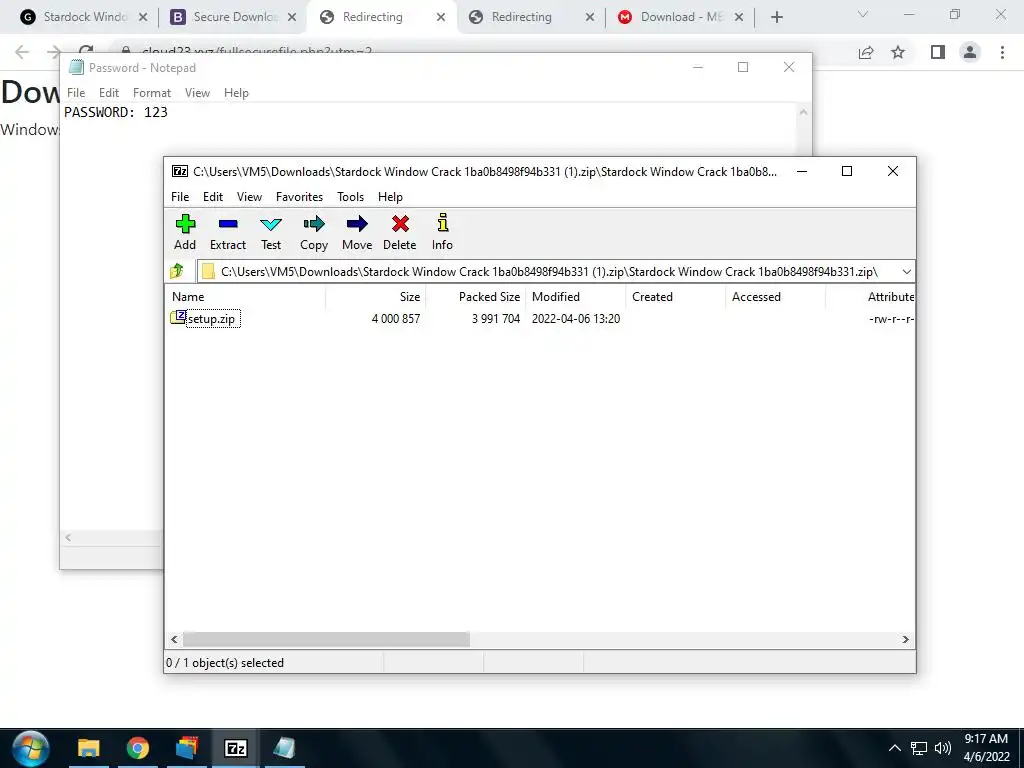The height and width of the screenshot is (768, 1024).
Task: Open the Tools menu in 7-Zip
Action: 350,197
